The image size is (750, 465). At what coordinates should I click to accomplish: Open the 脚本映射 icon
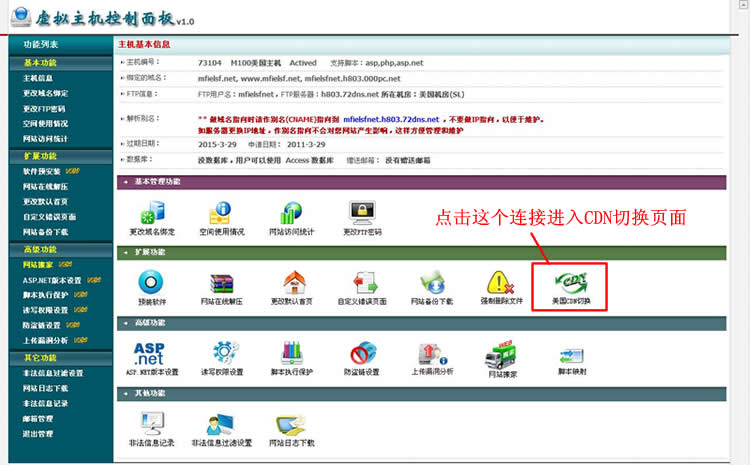[571, 353]
